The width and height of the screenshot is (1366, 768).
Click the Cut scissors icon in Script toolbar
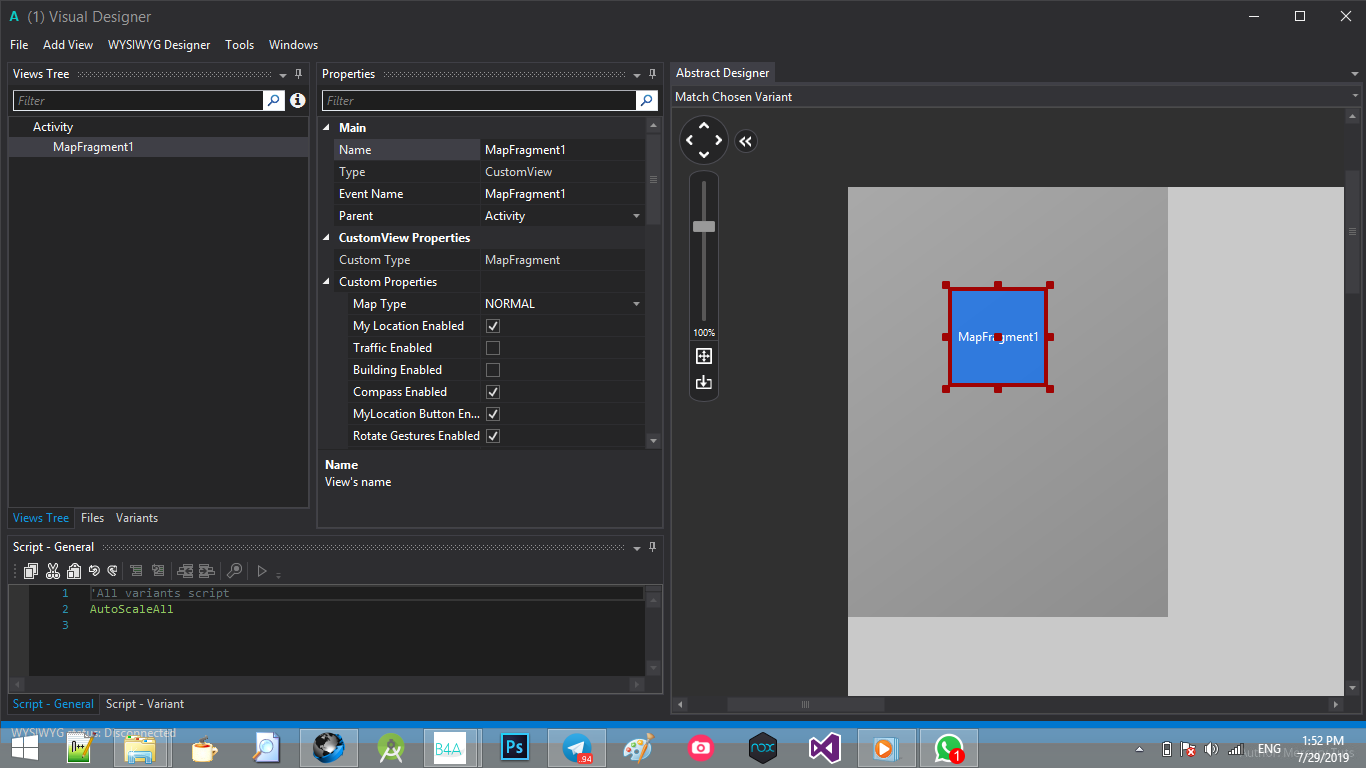[53, 571]
